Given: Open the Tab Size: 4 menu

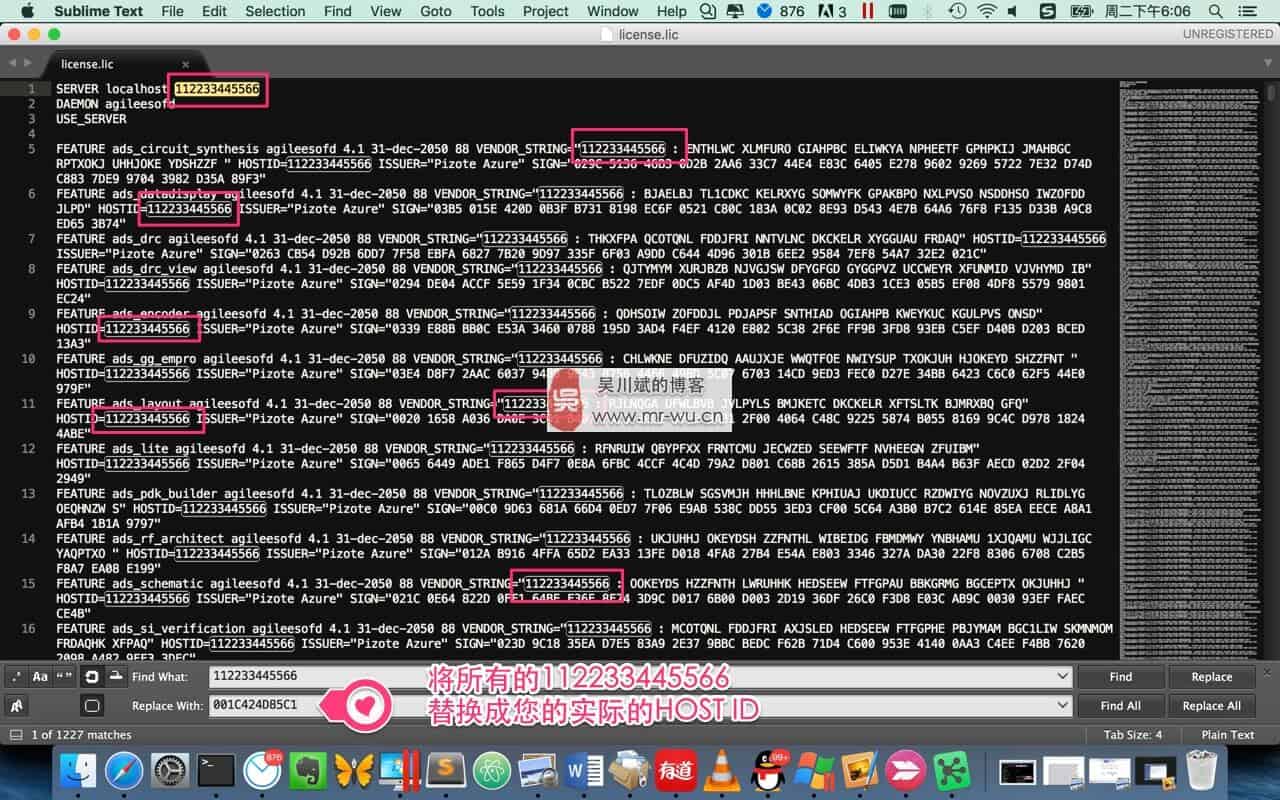Looking at the screenshot, I should pyautogui.click(x=1132, y=735).
